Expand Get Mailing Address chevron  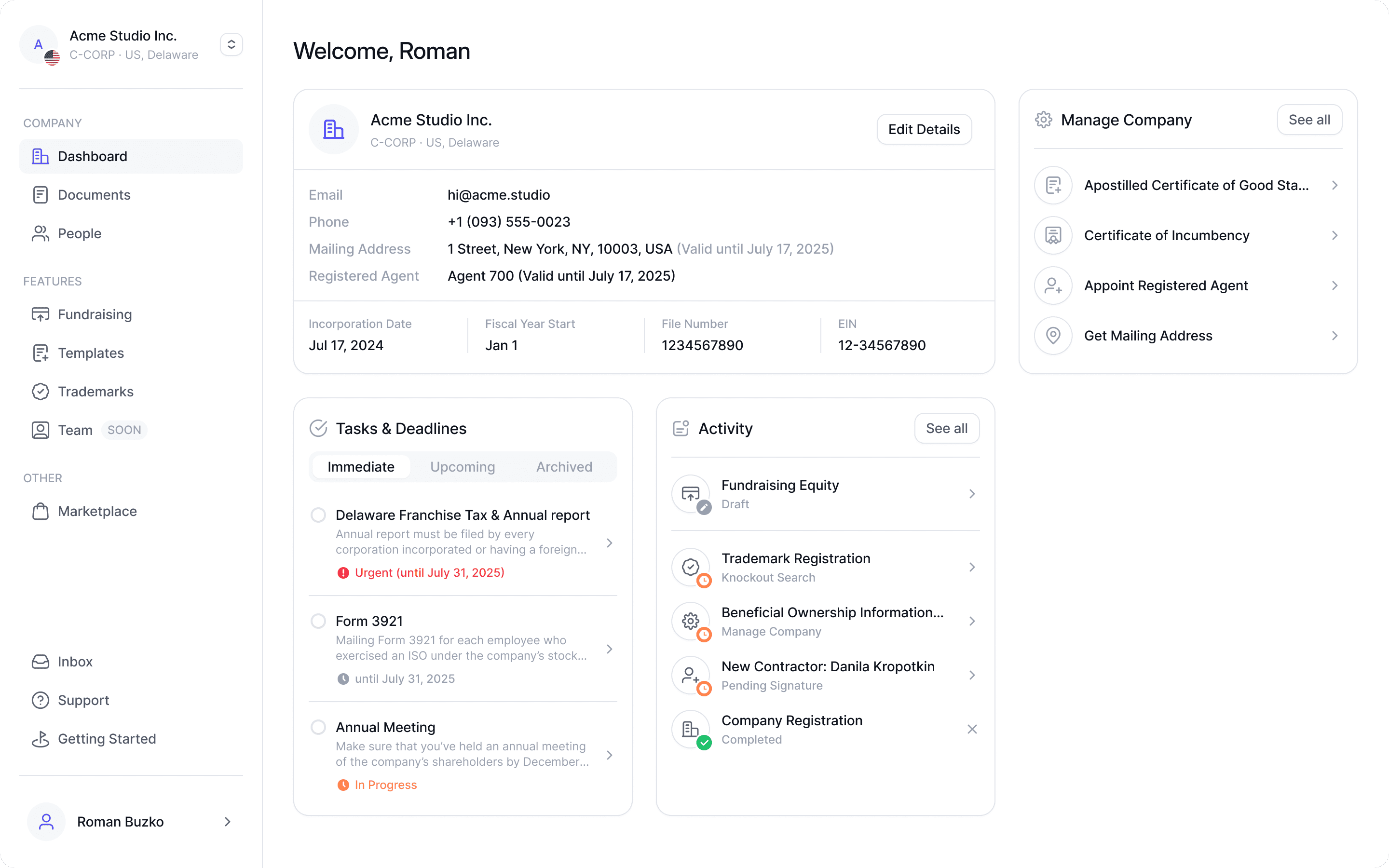[1335, 335]
